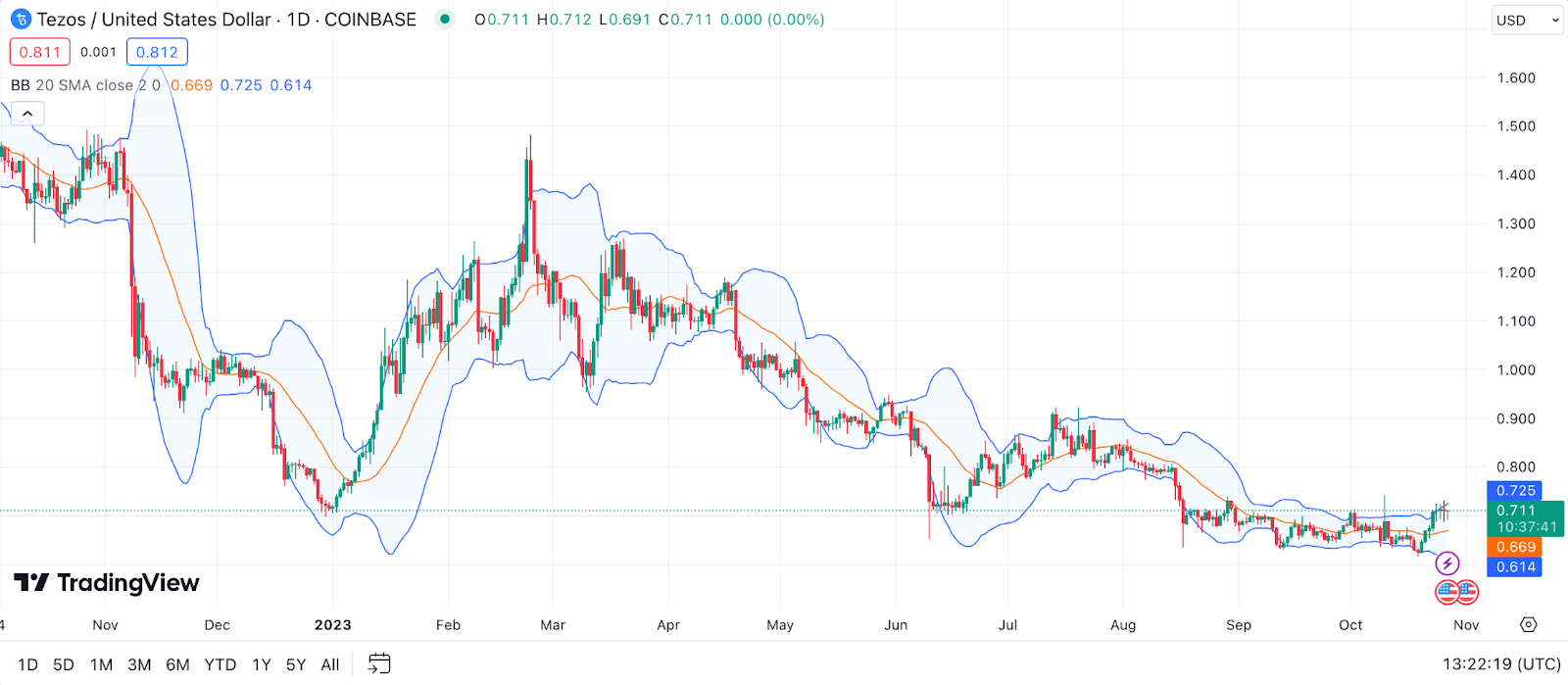Click the blue 0.614 lower band price label
Viewport: 1568px width, 685px height.
click(1515, 567)
